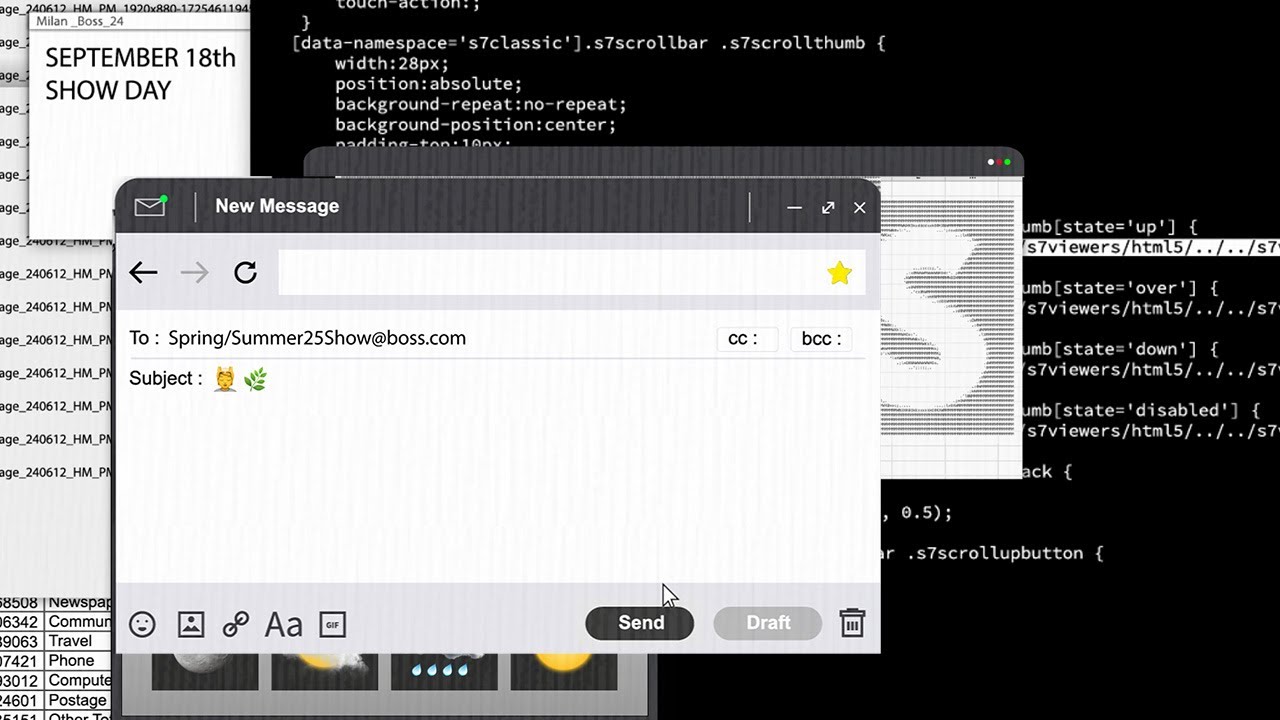Insert an image using the picture icon
This screenshot has height=720, width=1280.
tap(190, 625)
